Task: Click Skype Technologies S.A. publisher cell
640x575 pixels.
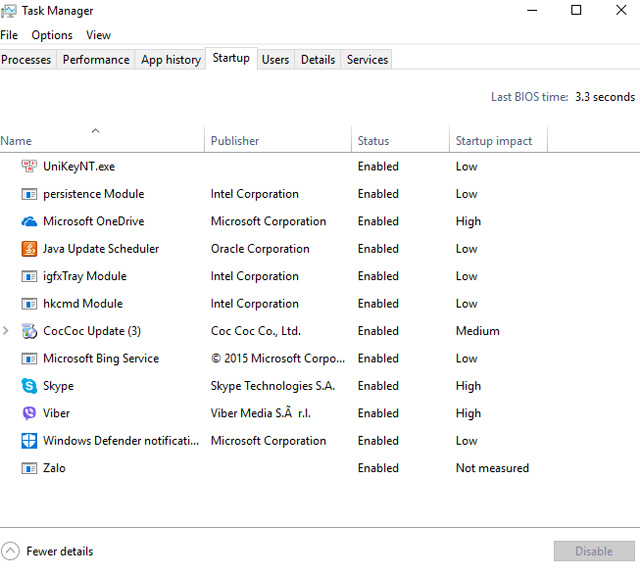Action: tap(273, 386)
